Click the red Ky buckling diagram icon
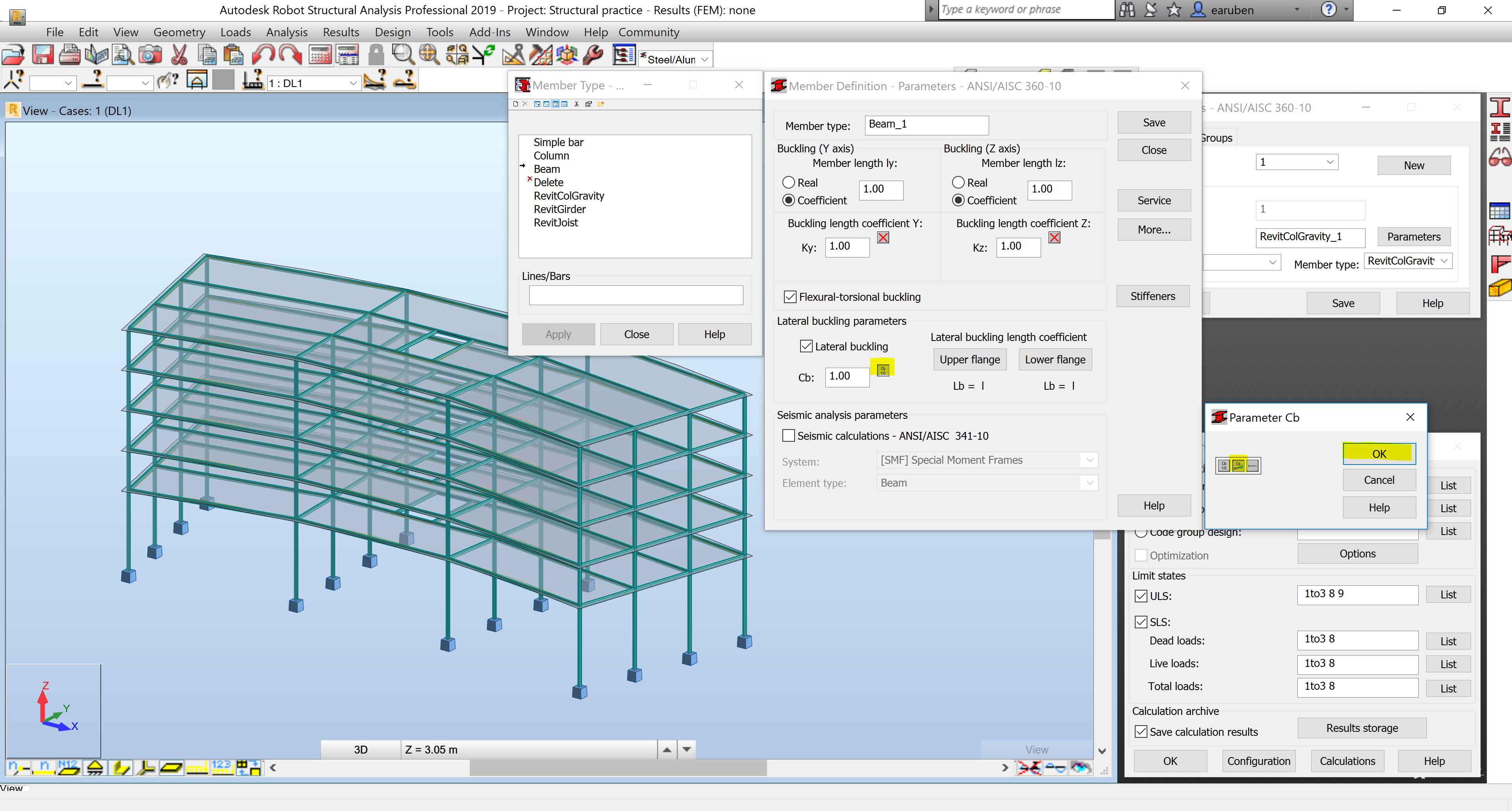 click(x=883, y=237)
